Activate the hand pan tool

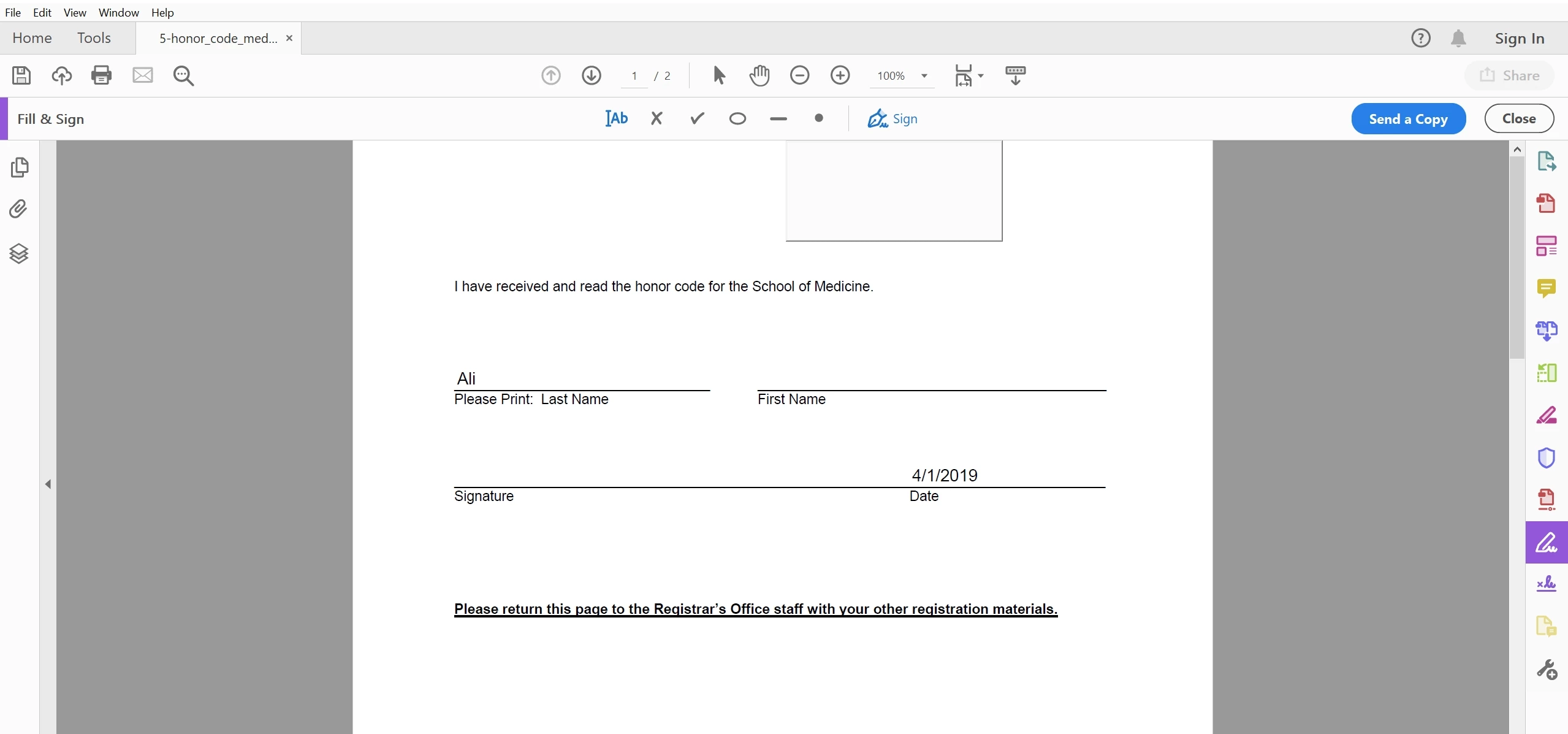click(759, 75)
